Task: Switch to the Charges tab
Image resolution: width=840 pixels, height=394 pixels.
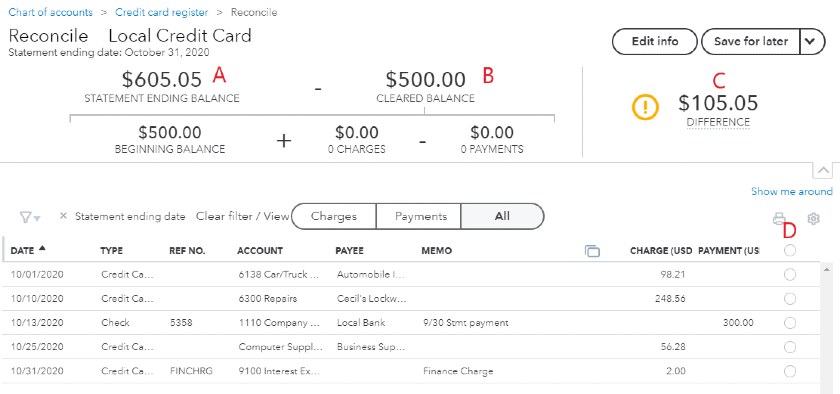Action: (334, 217)
